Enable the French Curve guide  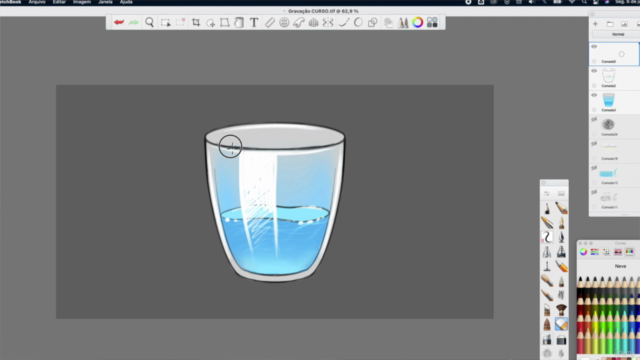(x=299, y=22)
